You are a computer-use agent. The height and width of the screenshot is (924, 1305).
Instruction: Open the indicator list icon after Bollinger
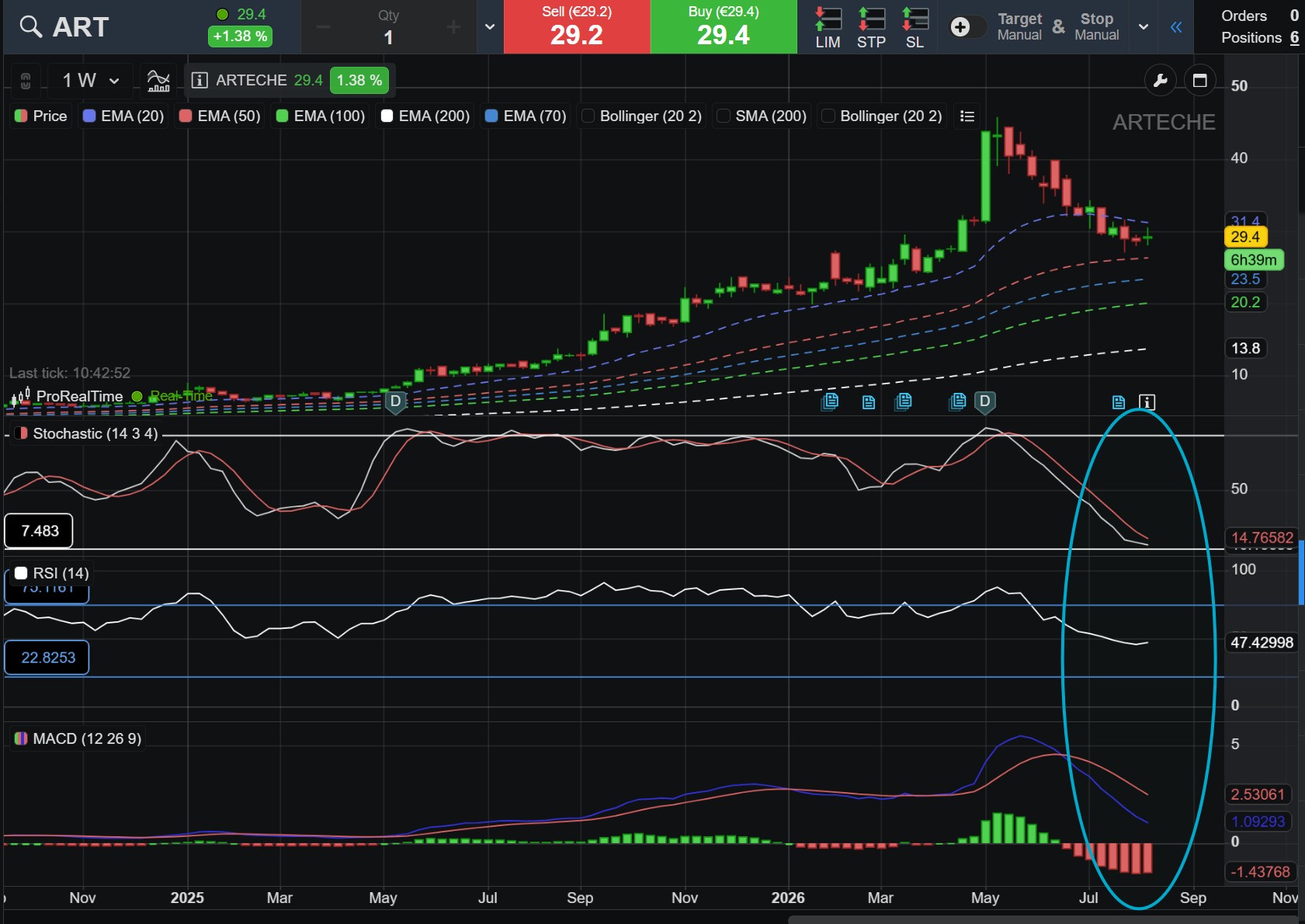tap(967, 116)
